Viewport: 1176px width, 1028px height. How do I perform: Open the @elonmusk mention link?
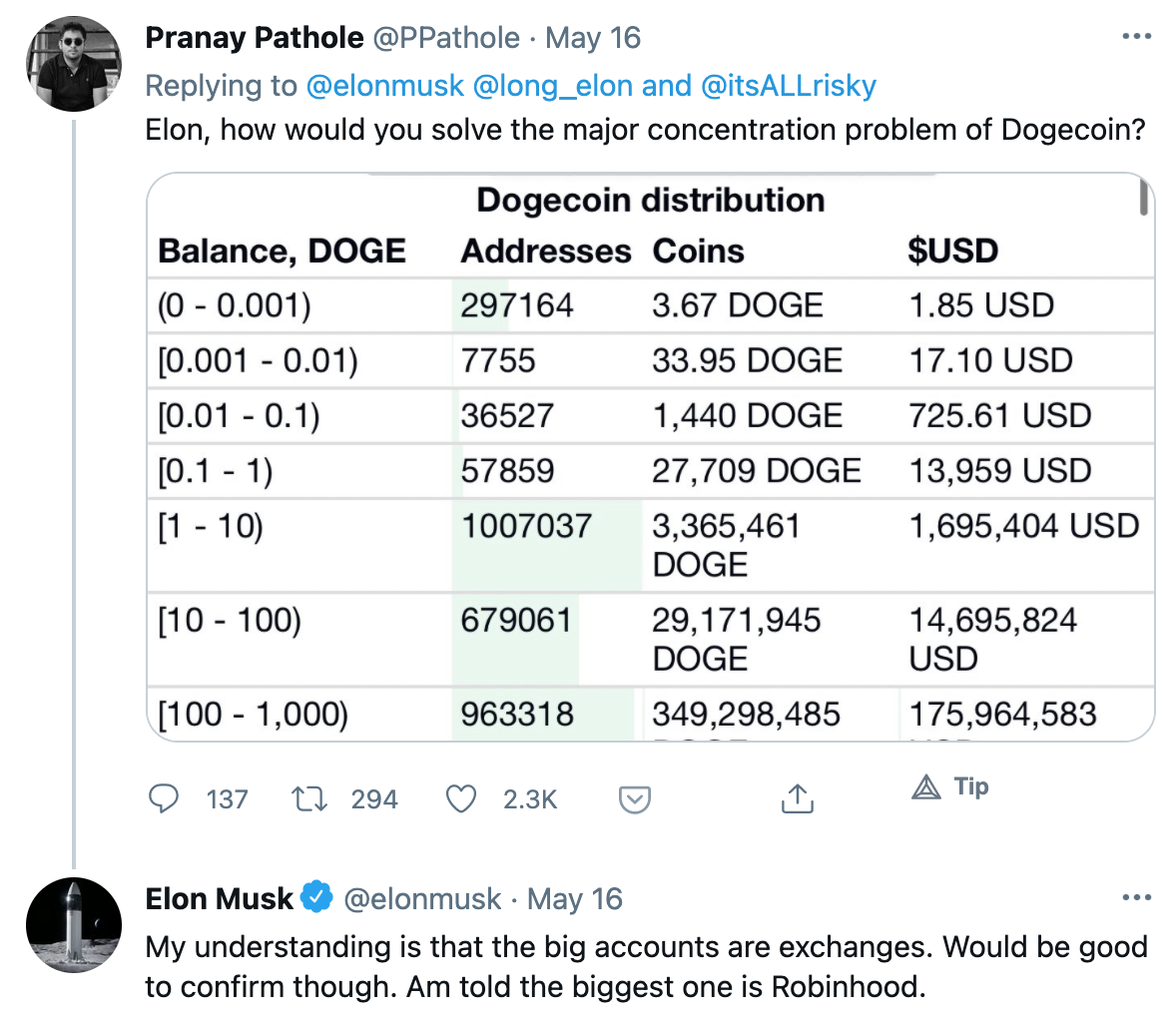384,86
